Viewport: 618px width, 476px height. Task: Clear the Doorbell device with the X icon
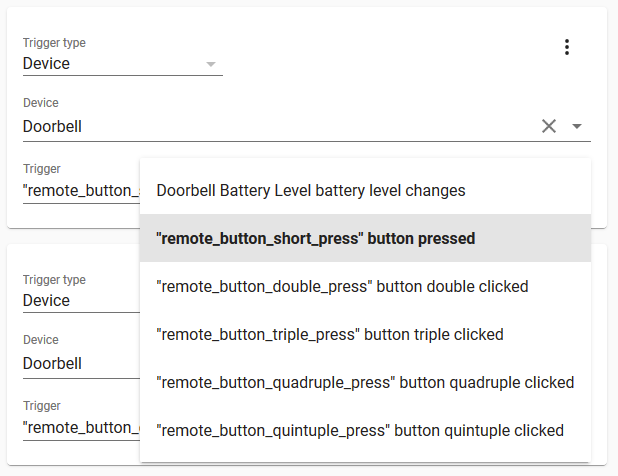coord(549,126)
